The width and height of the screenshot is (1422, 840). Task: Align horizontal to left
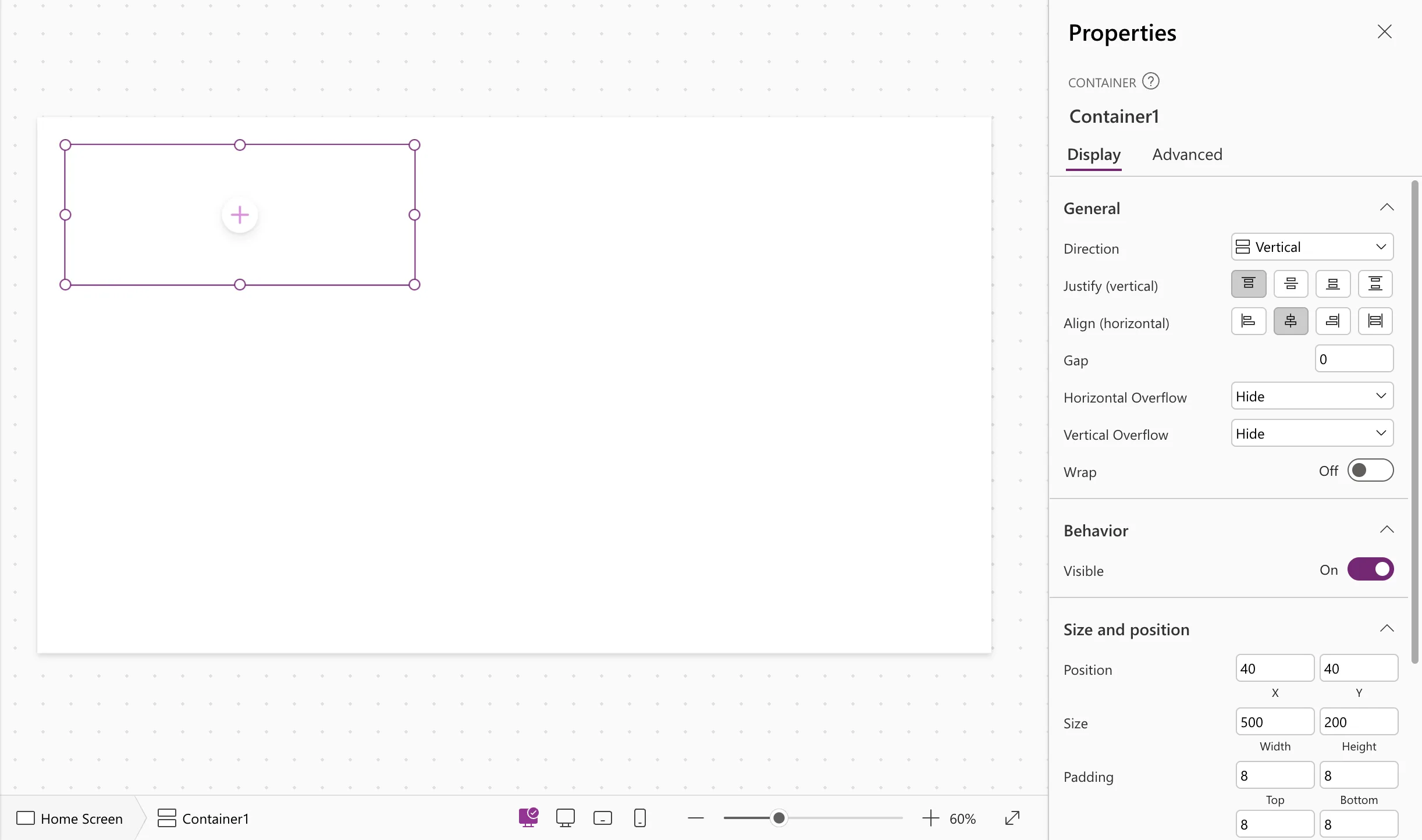tap(1249, 321)
